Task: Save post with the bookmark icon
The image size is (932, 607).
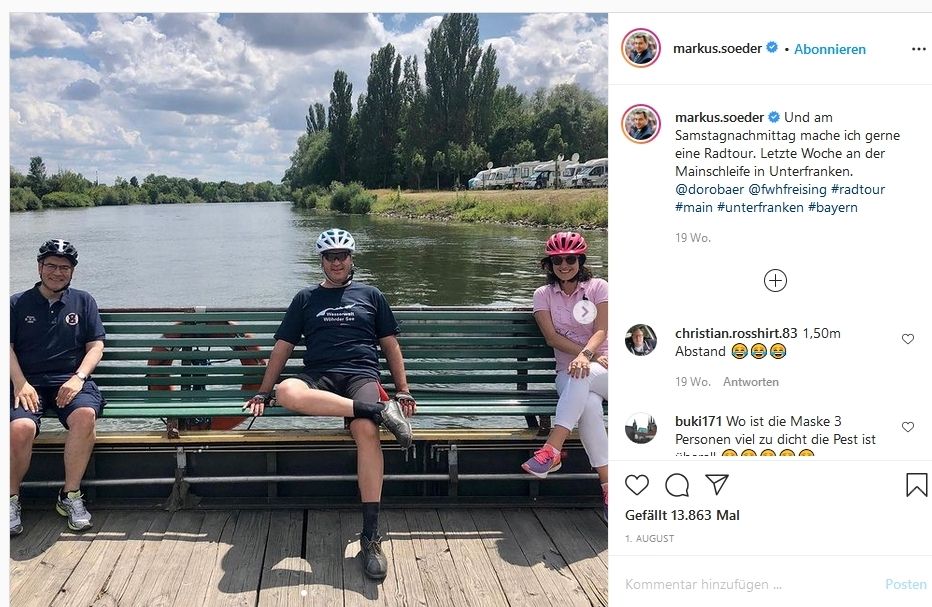Action: (916, 485)
